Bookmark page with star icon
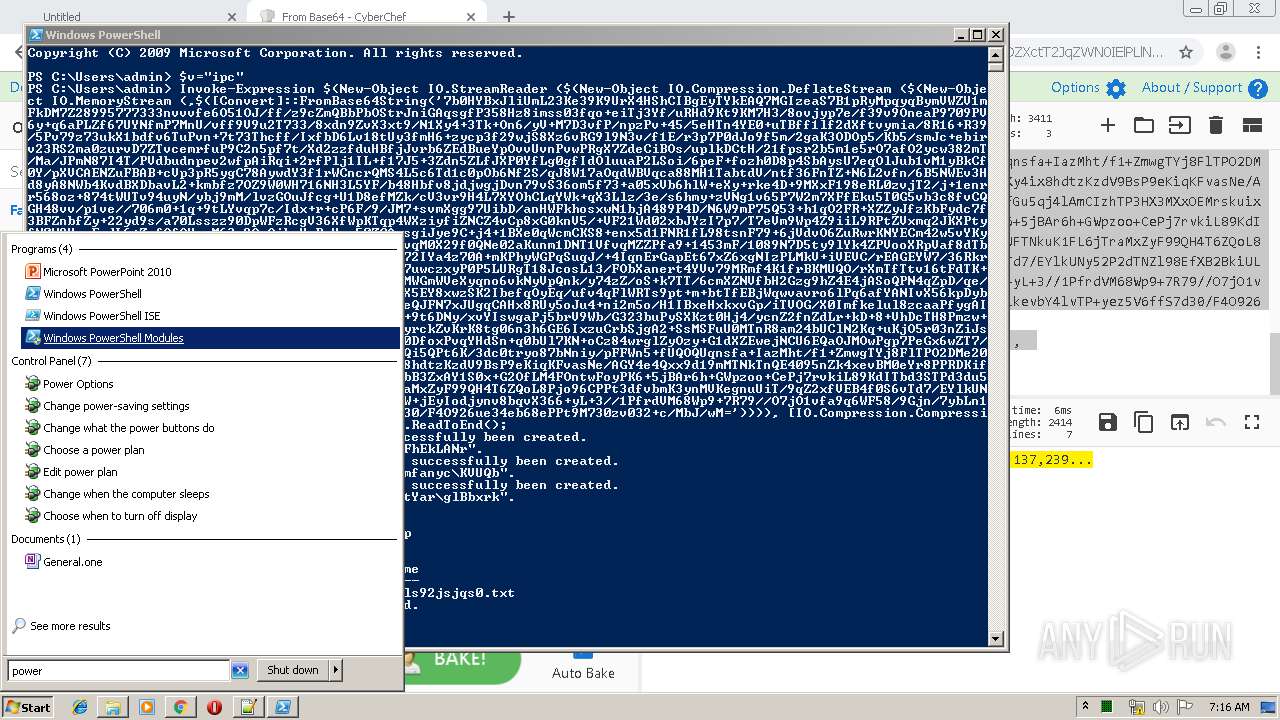The width and height of the screenshot is (1280, 720). (x=1186, y=52)
